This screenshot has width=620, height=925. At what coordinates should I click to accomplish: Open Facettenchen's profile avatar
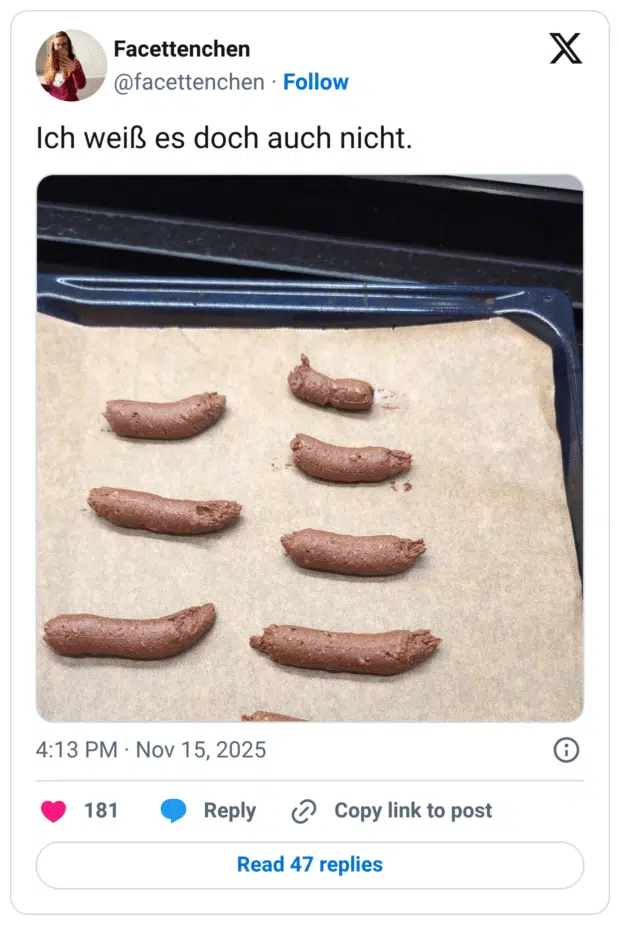tap(70, 65)
